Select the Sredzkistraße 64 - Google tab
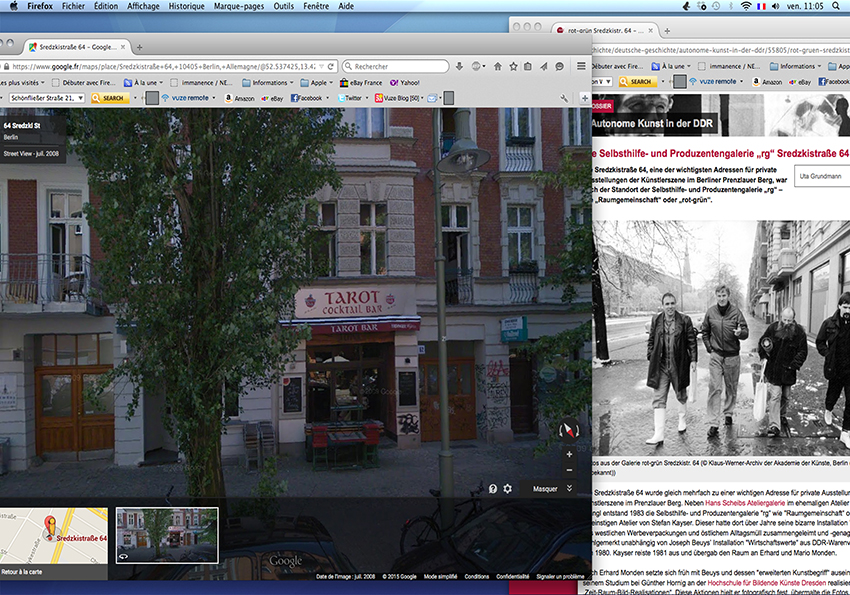 pyautogui.click(x=76, y=47)
